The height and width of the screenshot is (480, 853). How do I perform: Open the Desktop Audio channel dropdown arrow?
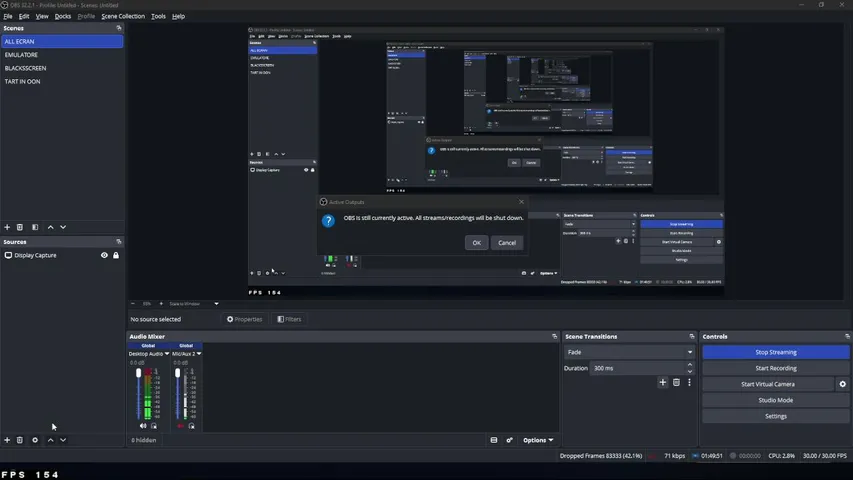click(166, 354)
